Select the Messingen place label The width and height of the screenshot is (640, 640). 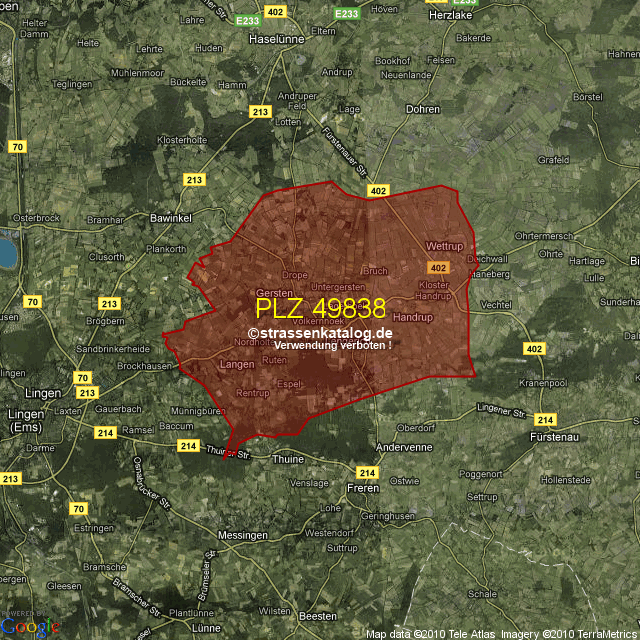pyautogui.click(x=242, y=535)
